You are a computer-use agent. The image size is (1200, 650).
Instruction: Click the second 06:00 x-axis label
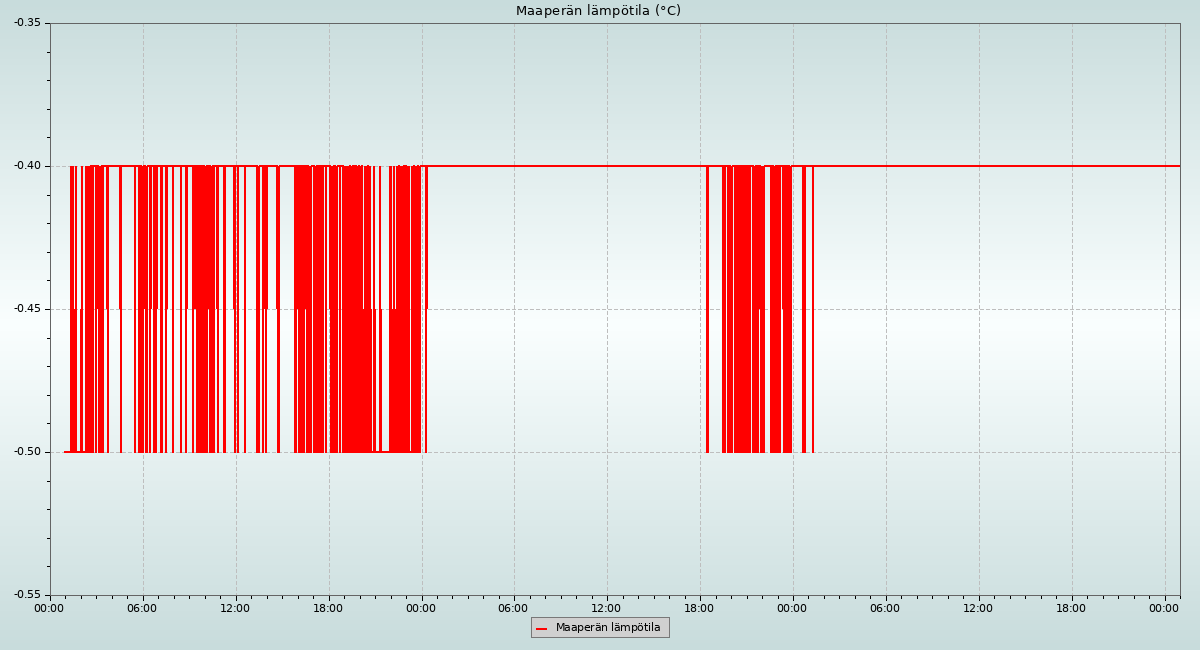(x=513, y=608)
